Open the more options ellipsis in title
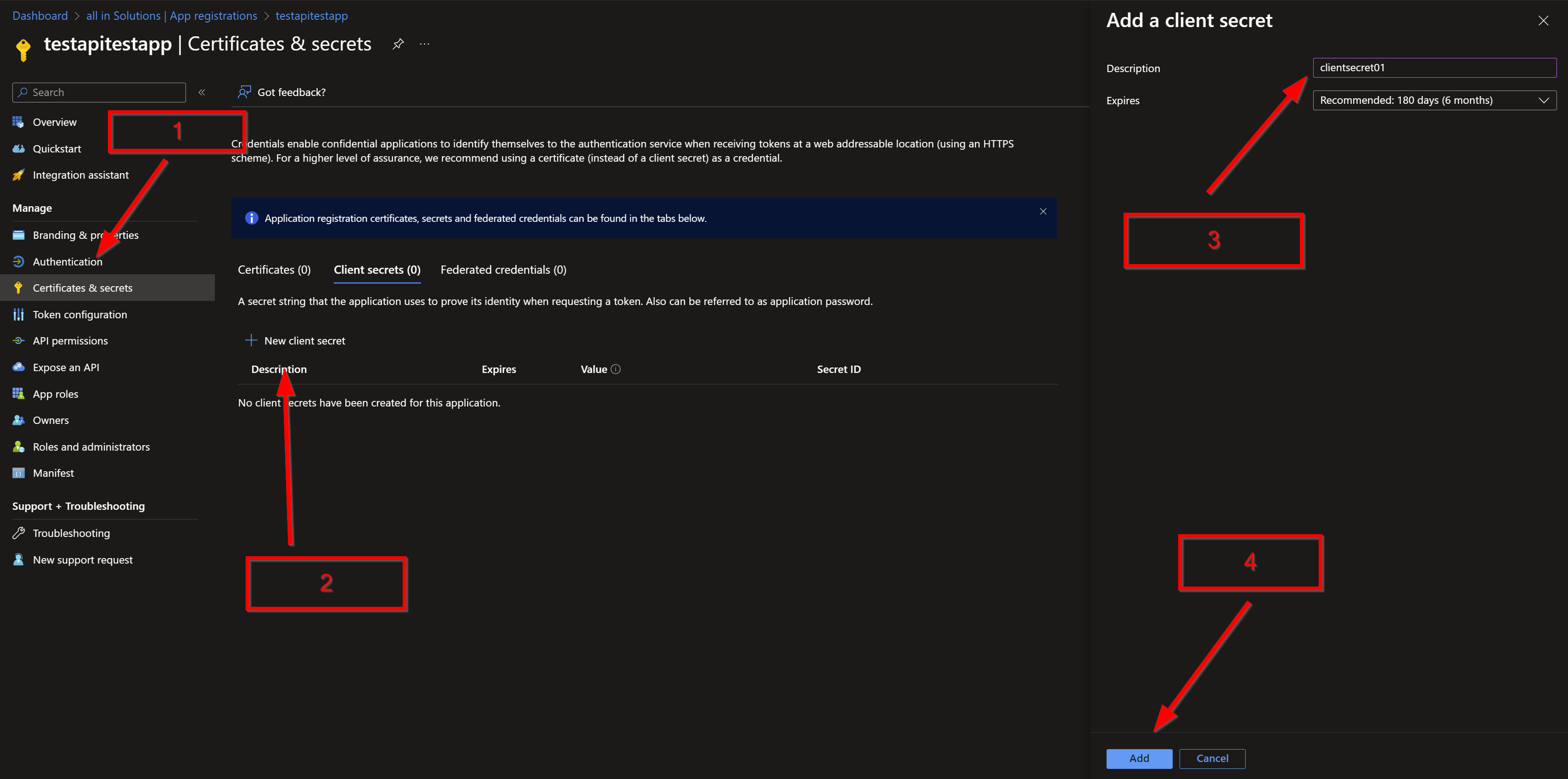Screen dimensions: 1568x779 pos(424,44)
